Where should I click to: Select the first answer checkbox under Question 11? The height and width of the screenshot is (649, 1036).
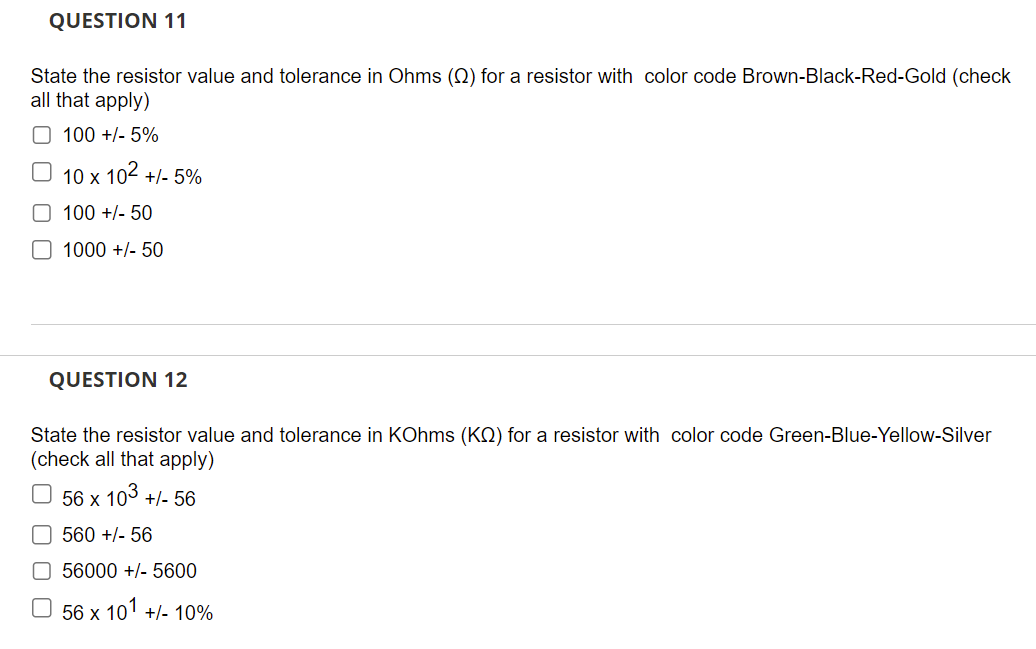tap(41, 134)
